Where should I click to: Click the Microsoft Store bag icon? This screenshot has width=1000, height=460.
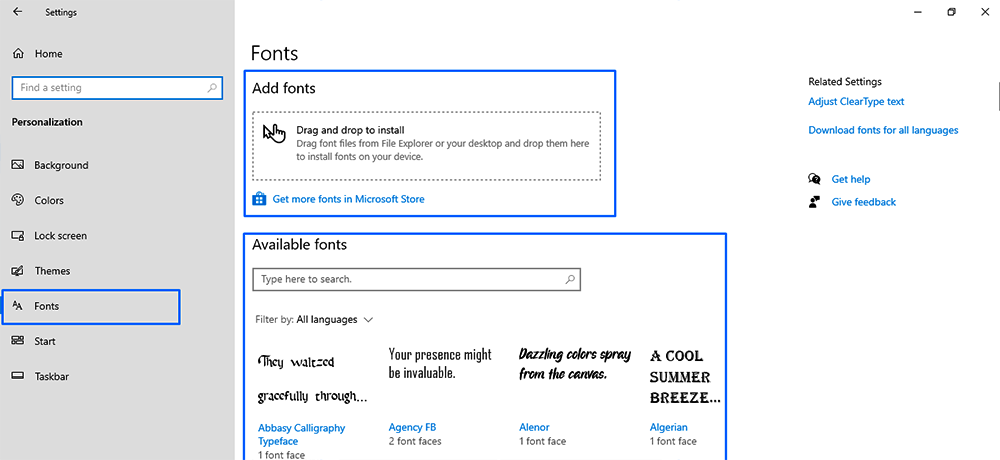259,198
